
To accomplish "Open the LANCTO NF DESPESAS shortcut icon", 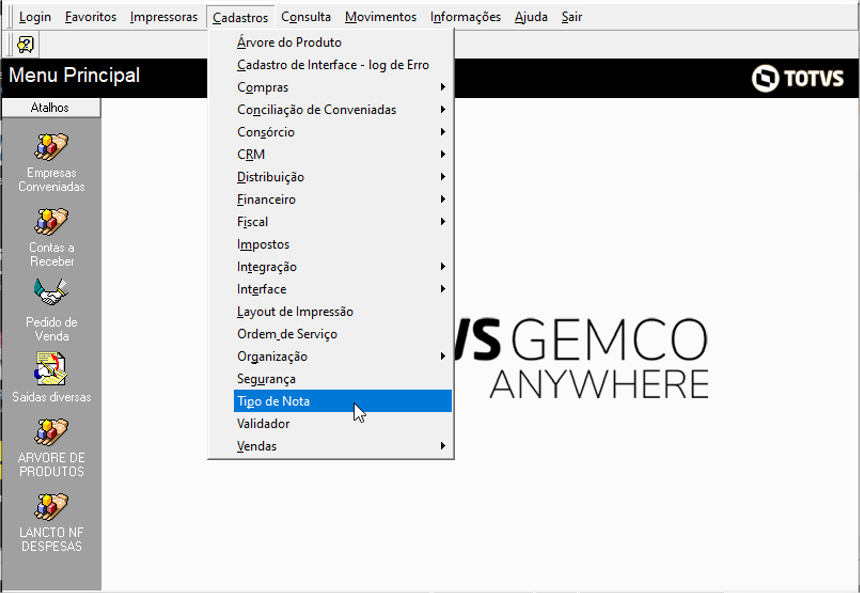I will pos(51,506).
